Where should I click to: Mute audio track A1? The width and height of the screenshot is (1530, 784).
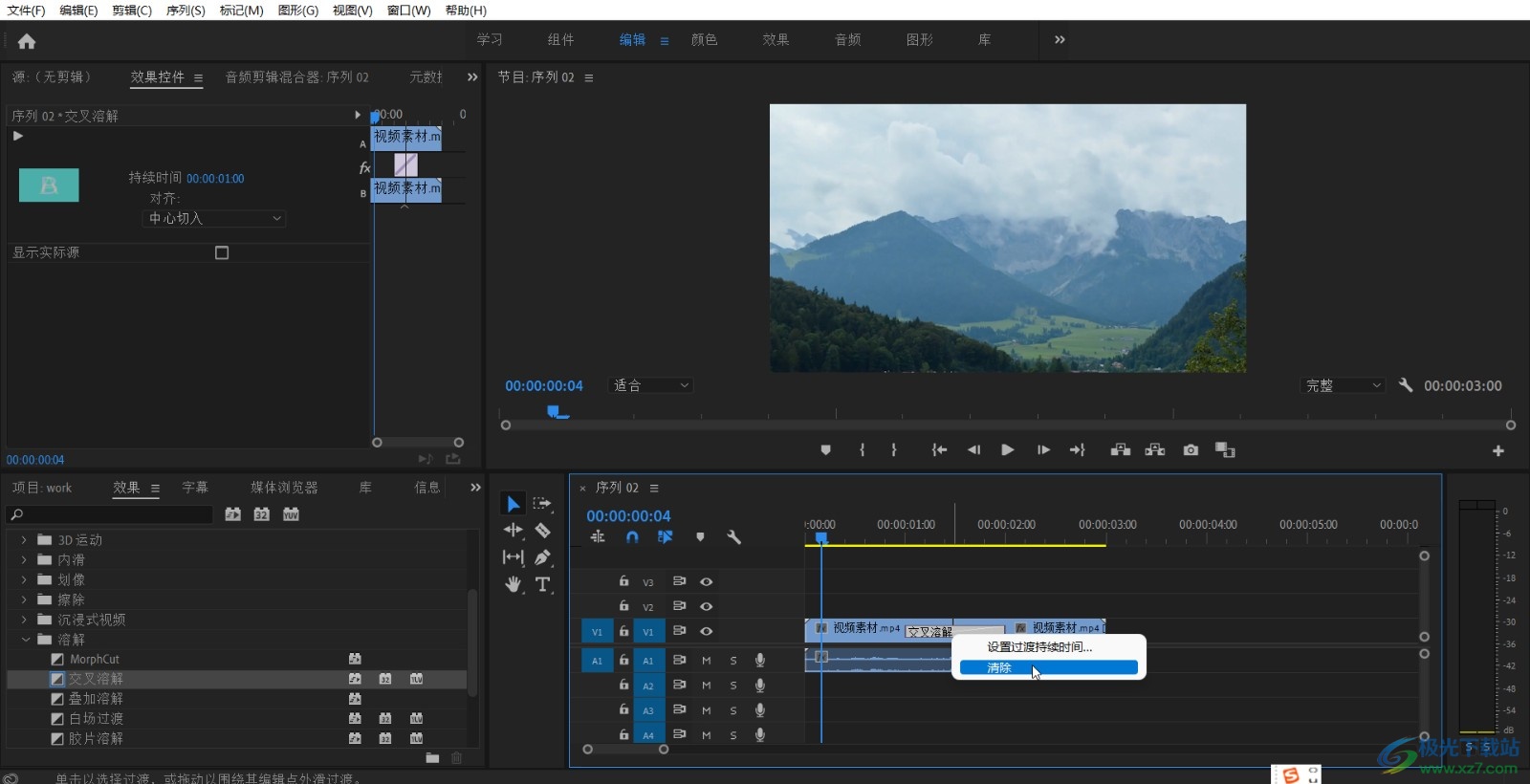[x=707, y=660]
